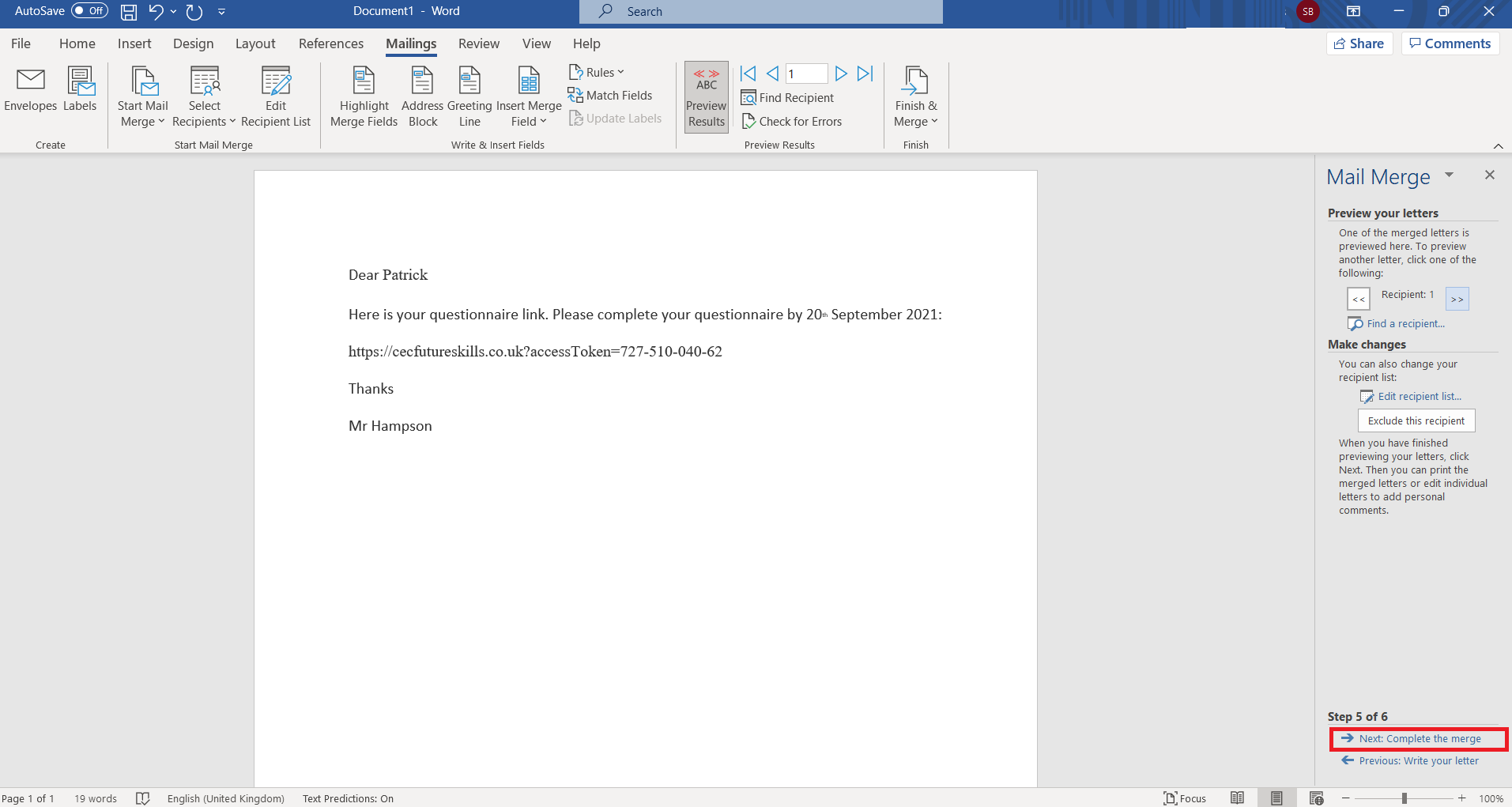Toggle Preview Results button
Viewport: 1512px width, 807px height.
click(x=707, y=97)
